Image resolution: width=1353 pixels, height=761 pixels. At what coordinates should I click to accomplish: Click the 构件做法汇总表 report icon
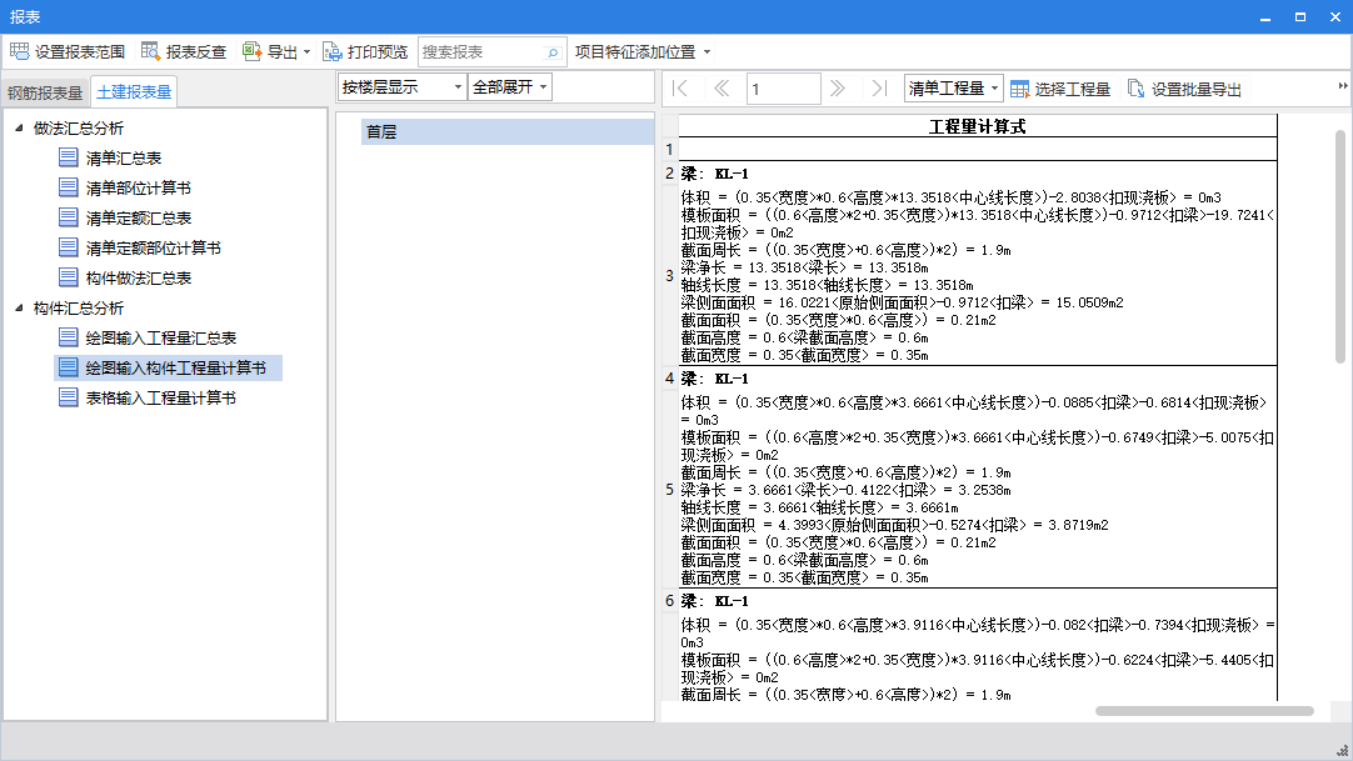[68, 277]
